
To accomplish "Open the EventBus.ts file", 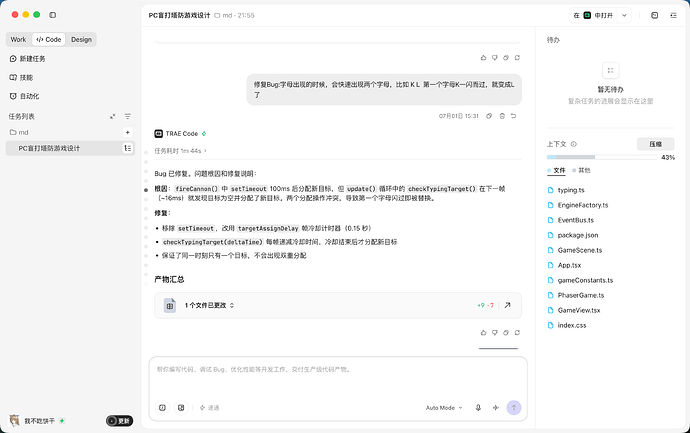I will click(571, 220).
